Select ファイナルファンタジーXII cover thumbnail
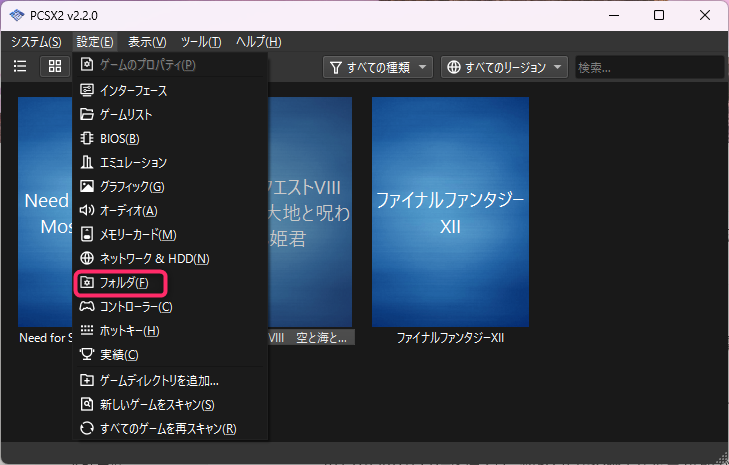 450,212
